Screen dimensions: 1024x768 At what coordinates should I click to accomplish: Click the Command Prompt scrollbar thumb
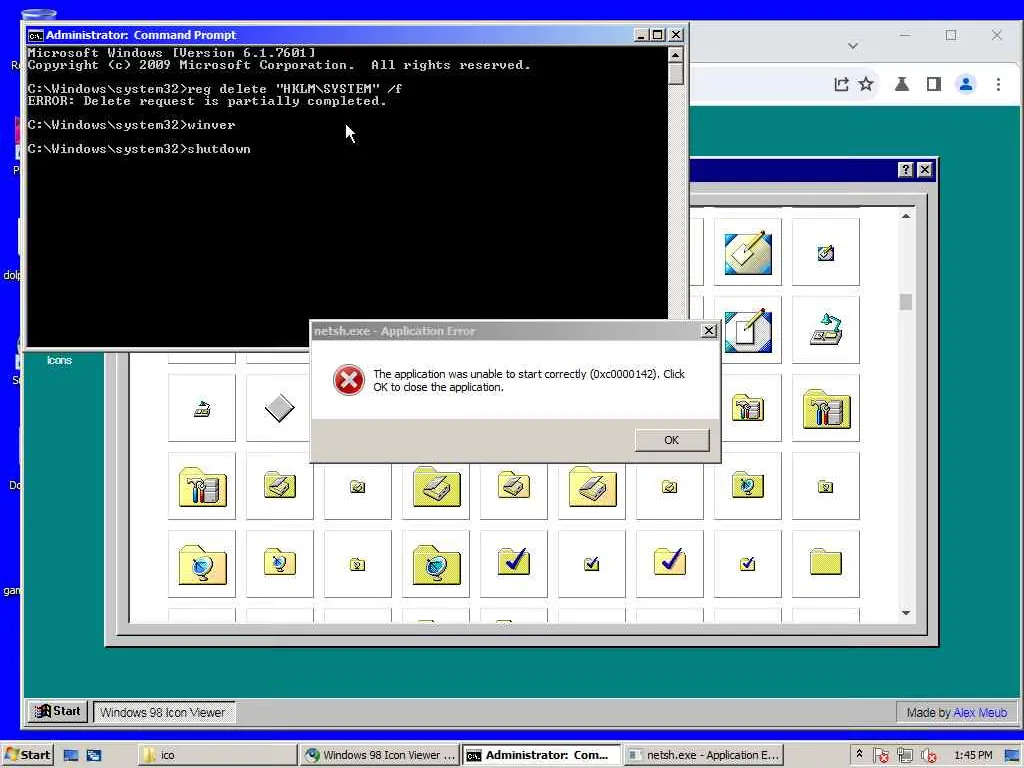tap(676, 73)
